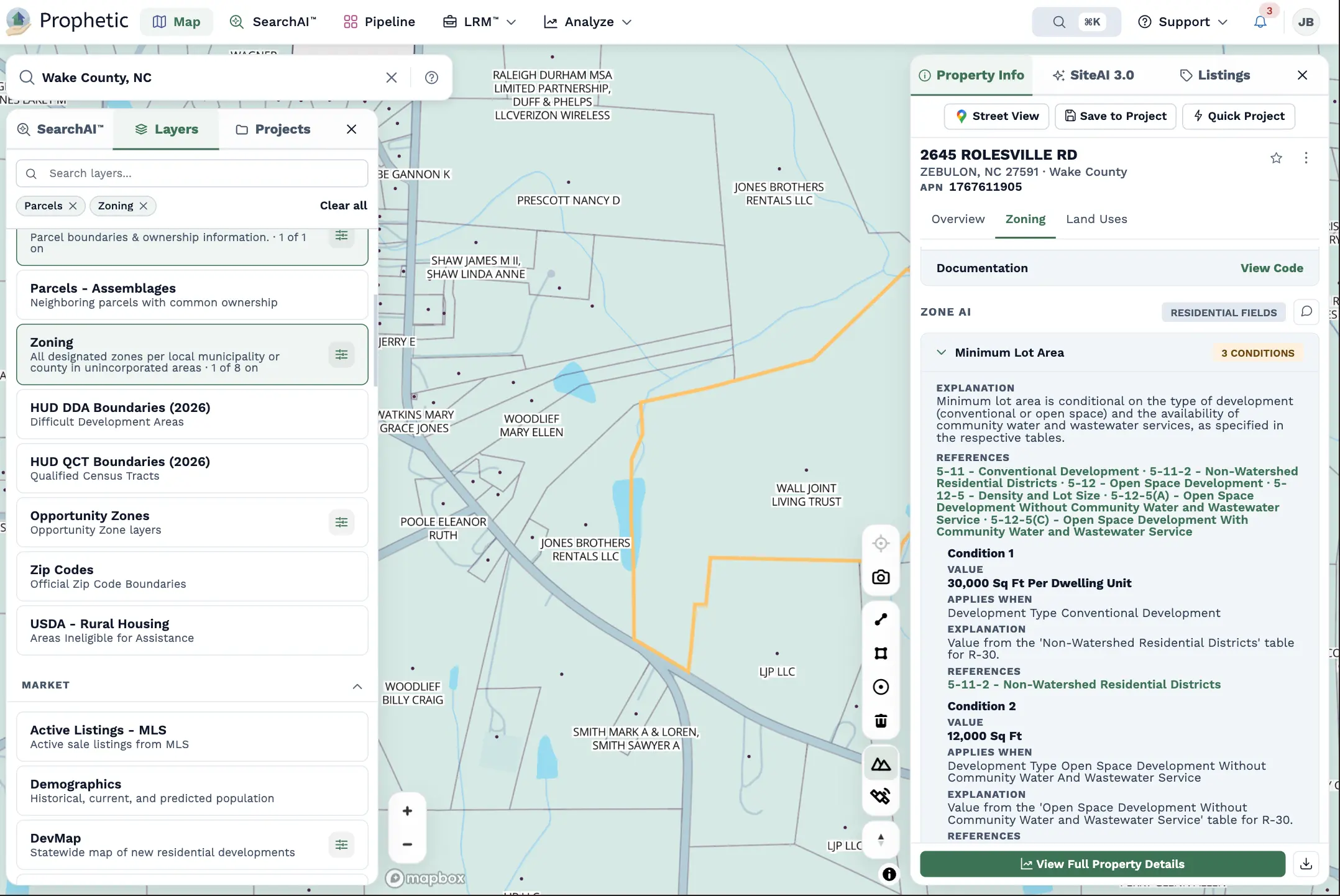This screenshot has width=1340, height=896.
Task: Toggle Active Listings - MLS layer
Action: [x=192, y=737]
